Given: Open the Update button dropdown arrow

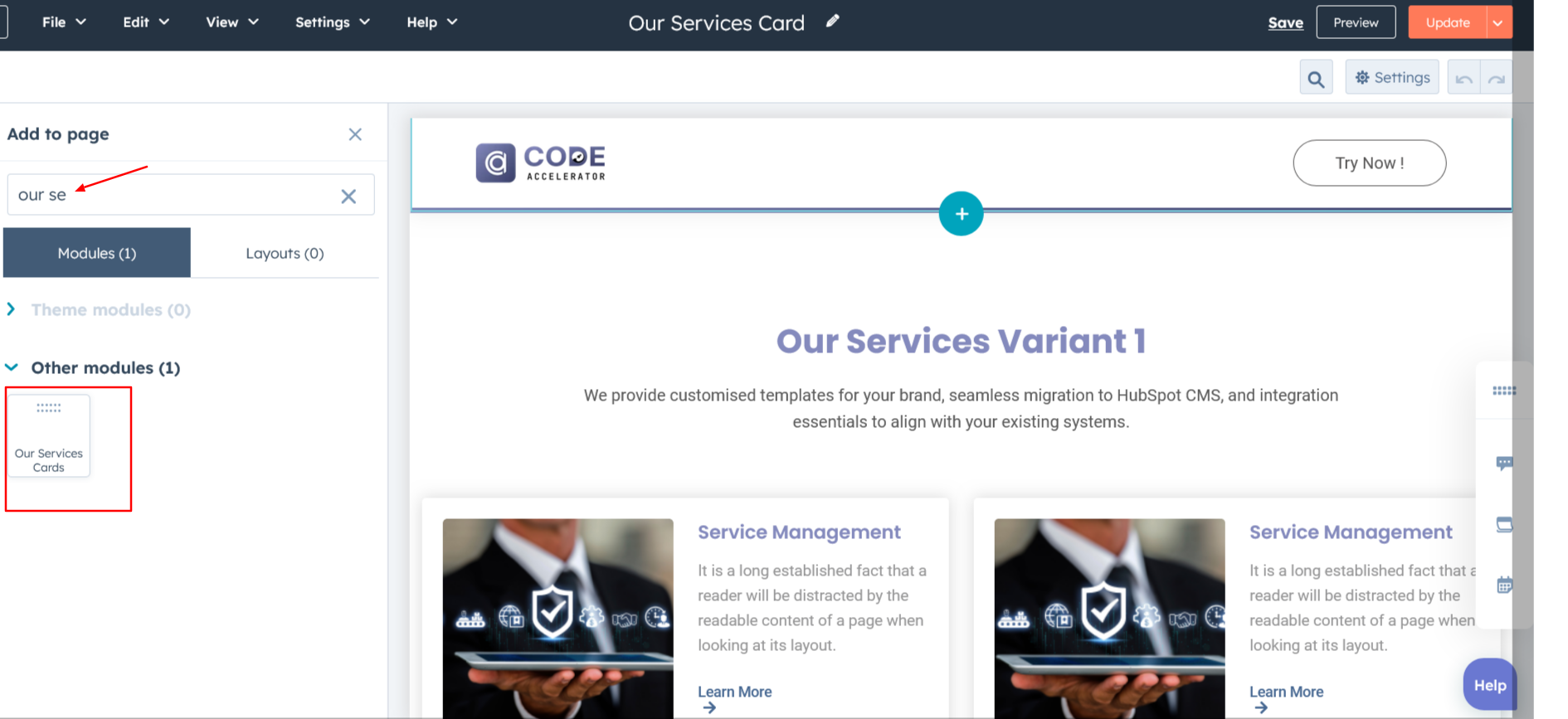Looking at the screenshot, I should point(1498,22).
